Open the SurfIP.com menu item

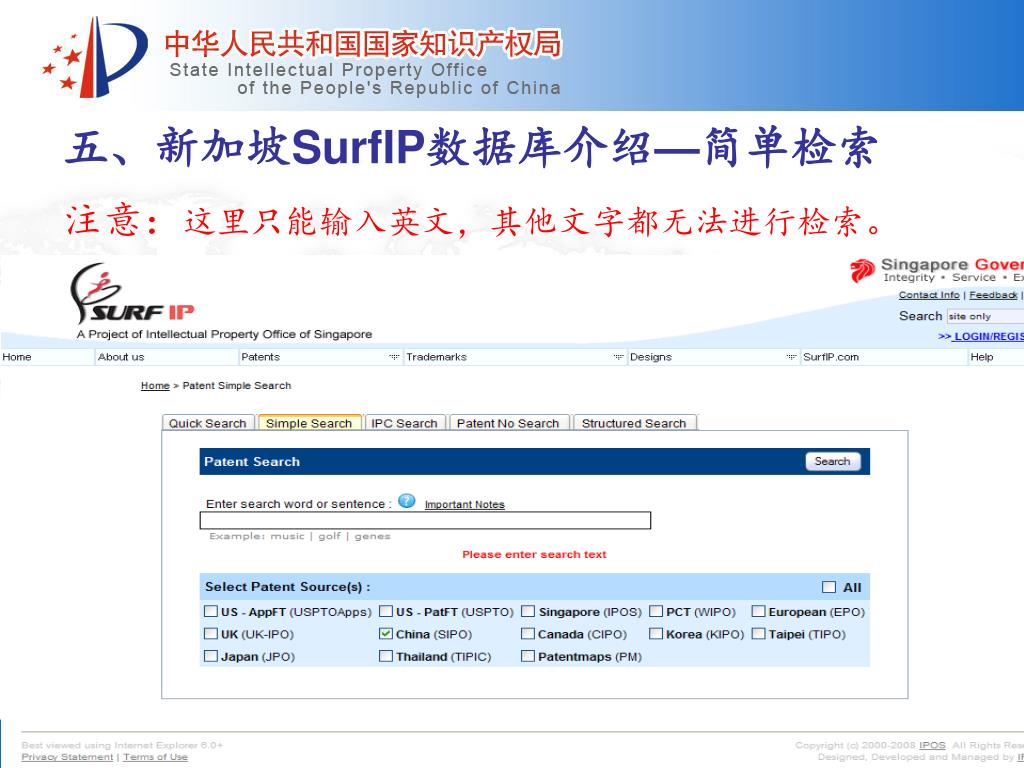831,357
